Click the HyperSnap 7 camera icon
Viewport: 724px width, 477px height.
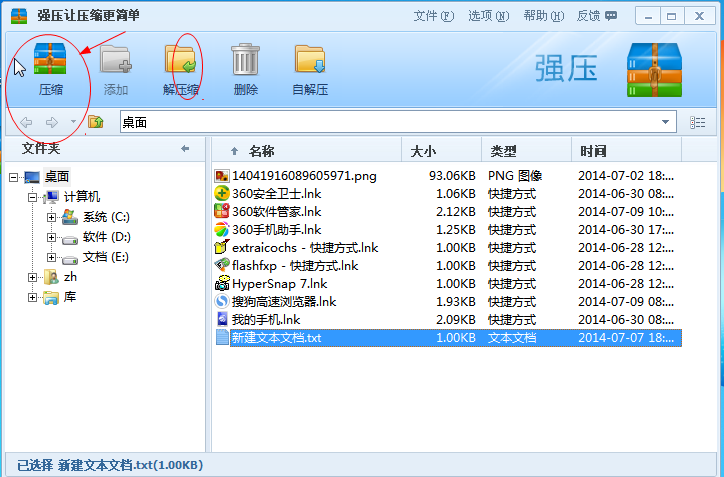pyautogui.click(x=222, y=284)
